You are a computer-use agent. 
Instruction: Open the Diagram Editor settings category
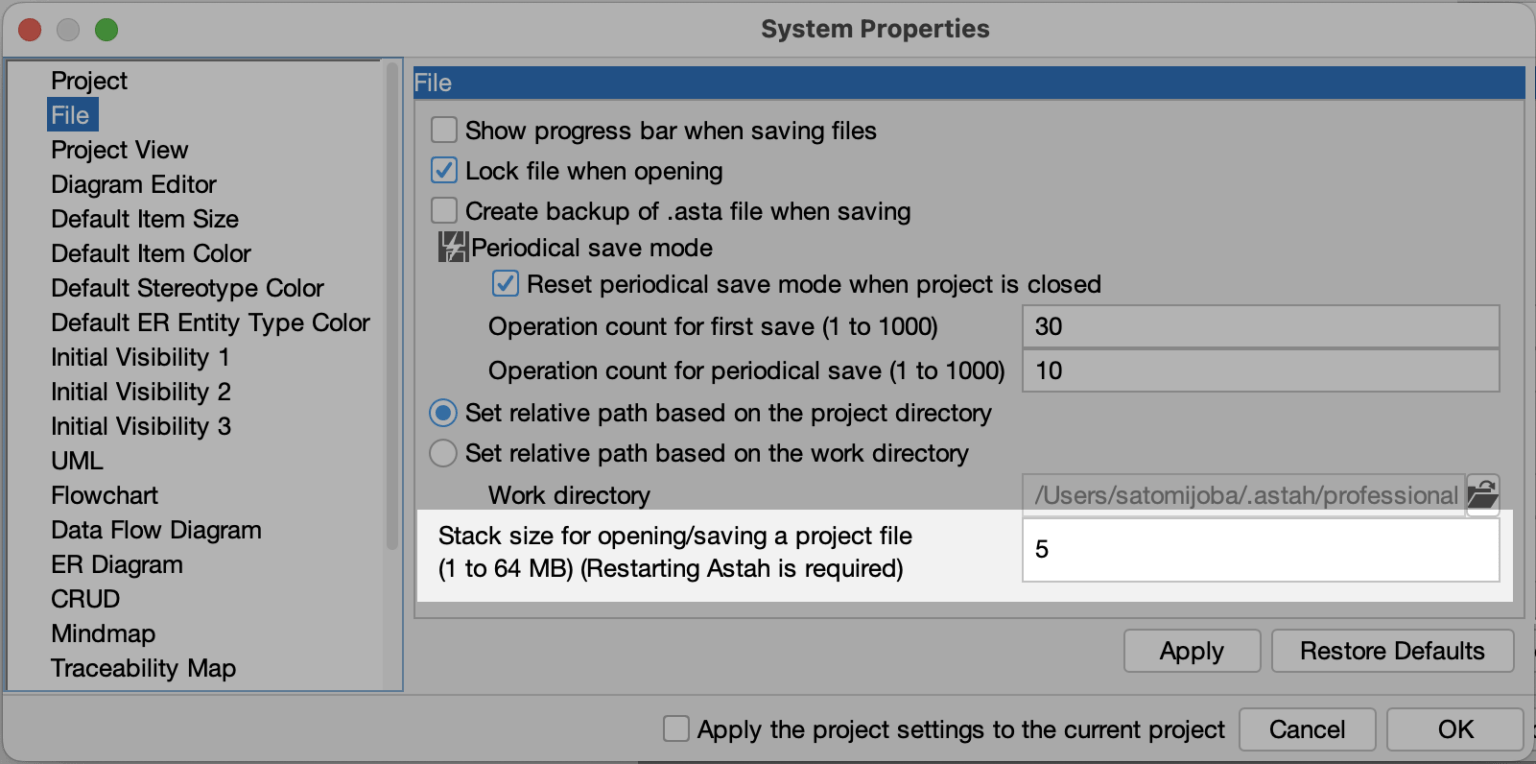point(133,184)
